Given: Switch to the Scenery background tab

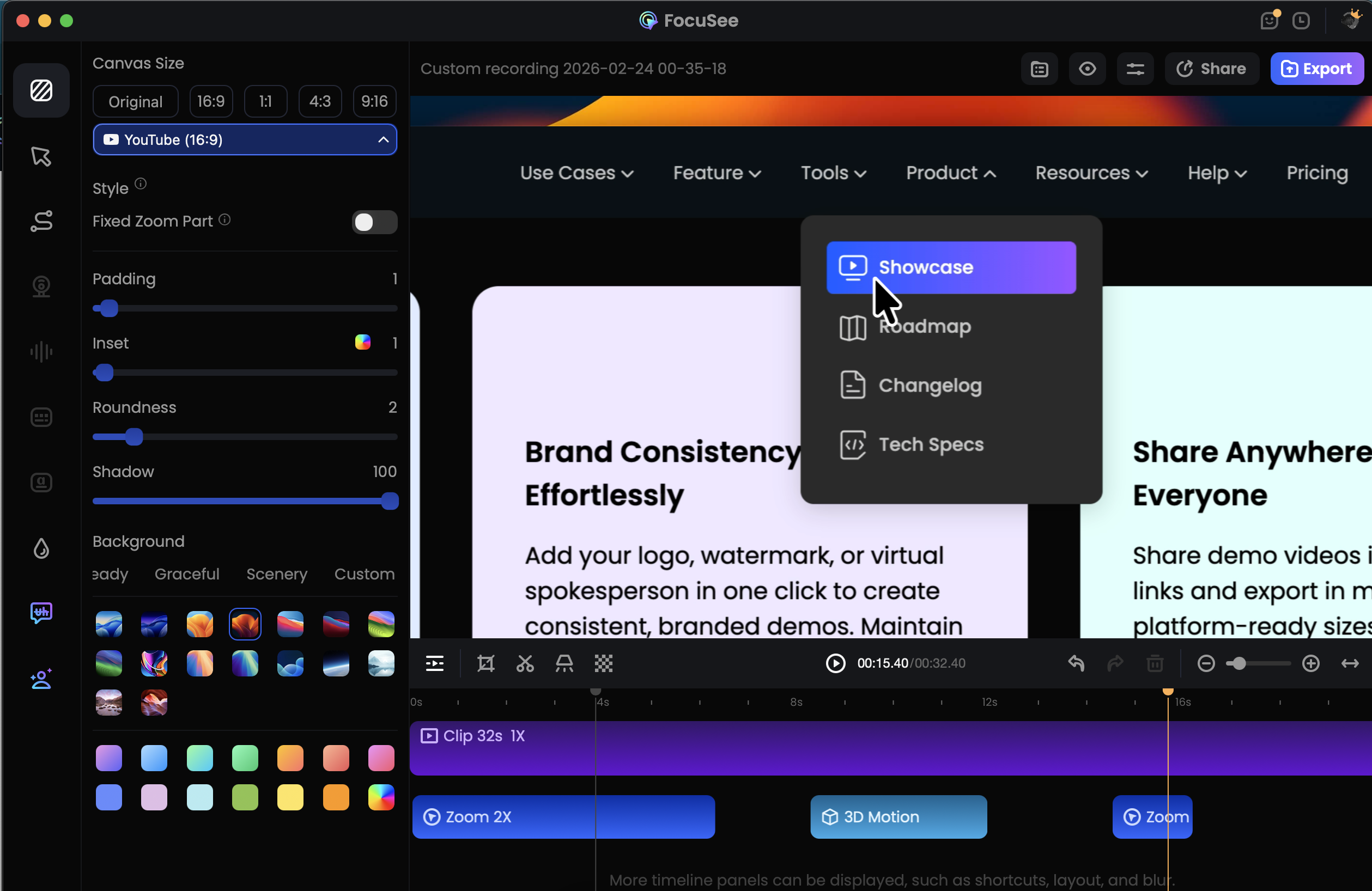Looking at the screenshot, I should (x=277, y=574).
